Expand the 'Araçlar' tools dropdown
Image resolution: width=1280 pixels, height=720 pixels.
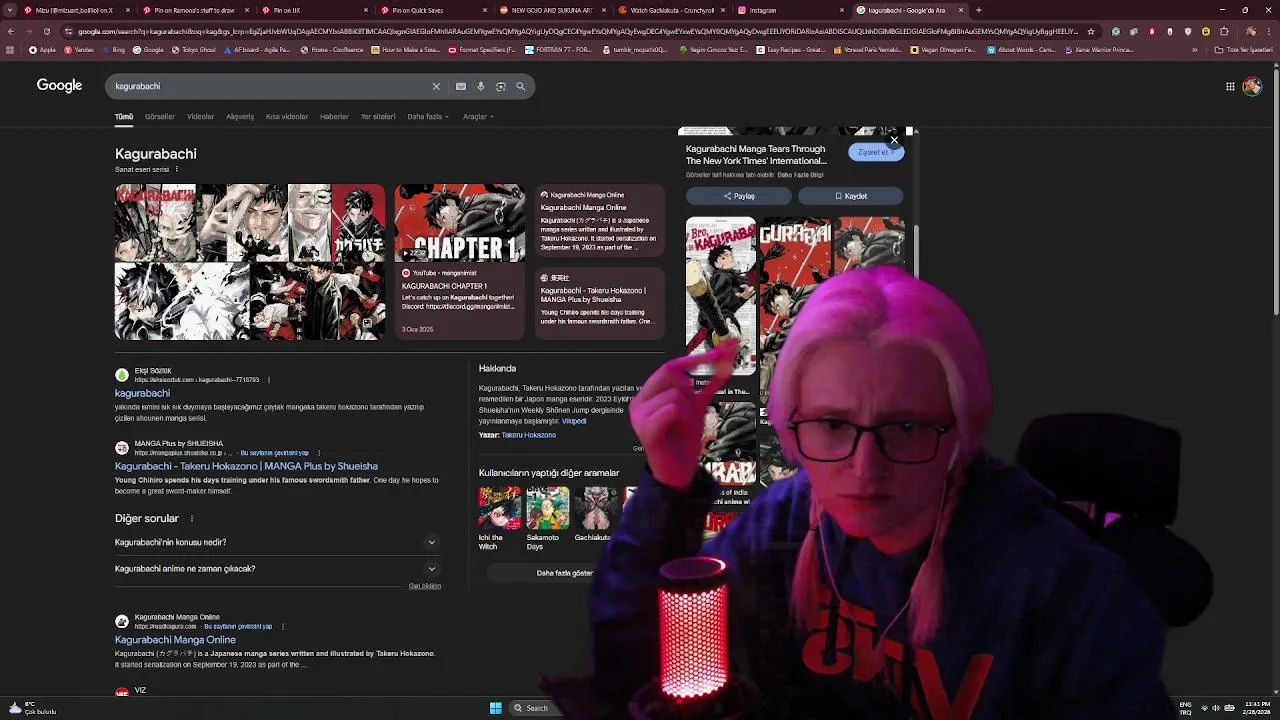(x=477, y=117)
